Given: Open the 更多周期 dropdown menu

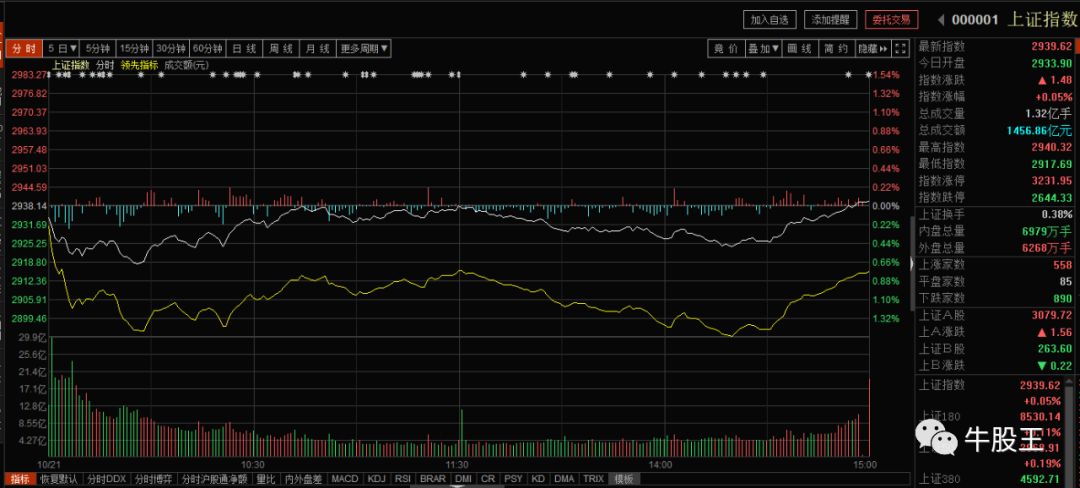Looking at the screenshot, I should (x=364, y=48).
